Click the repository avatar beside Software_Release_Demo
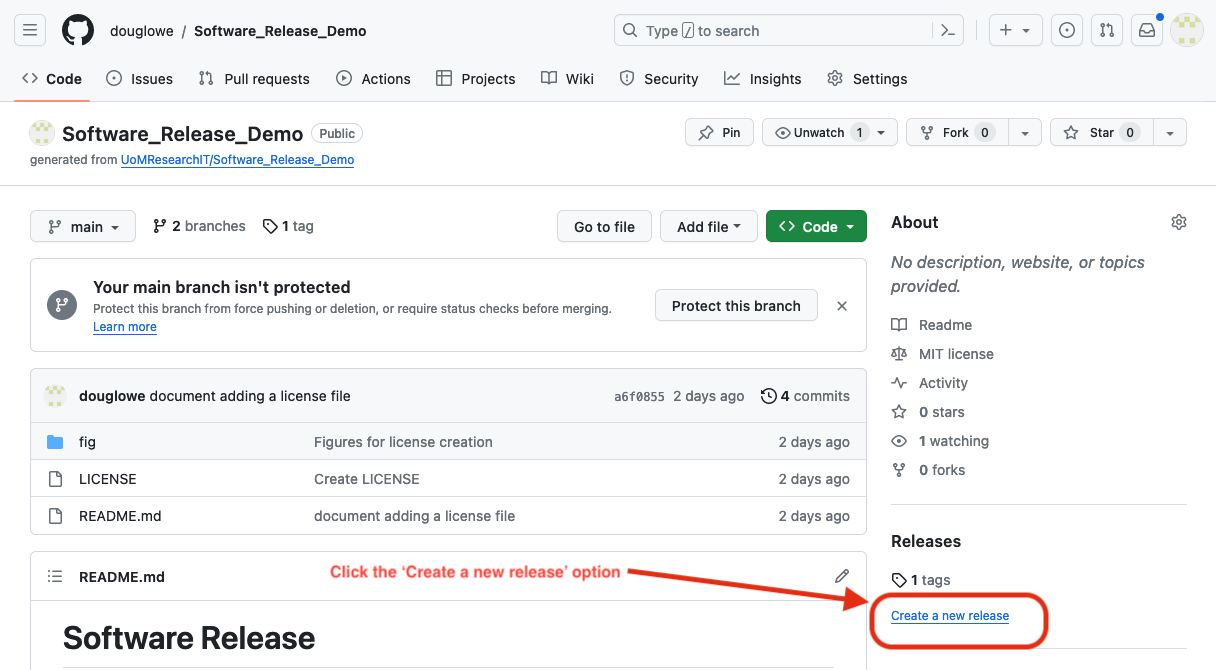This screenshot has height=670, width=1216. point(42,133)
